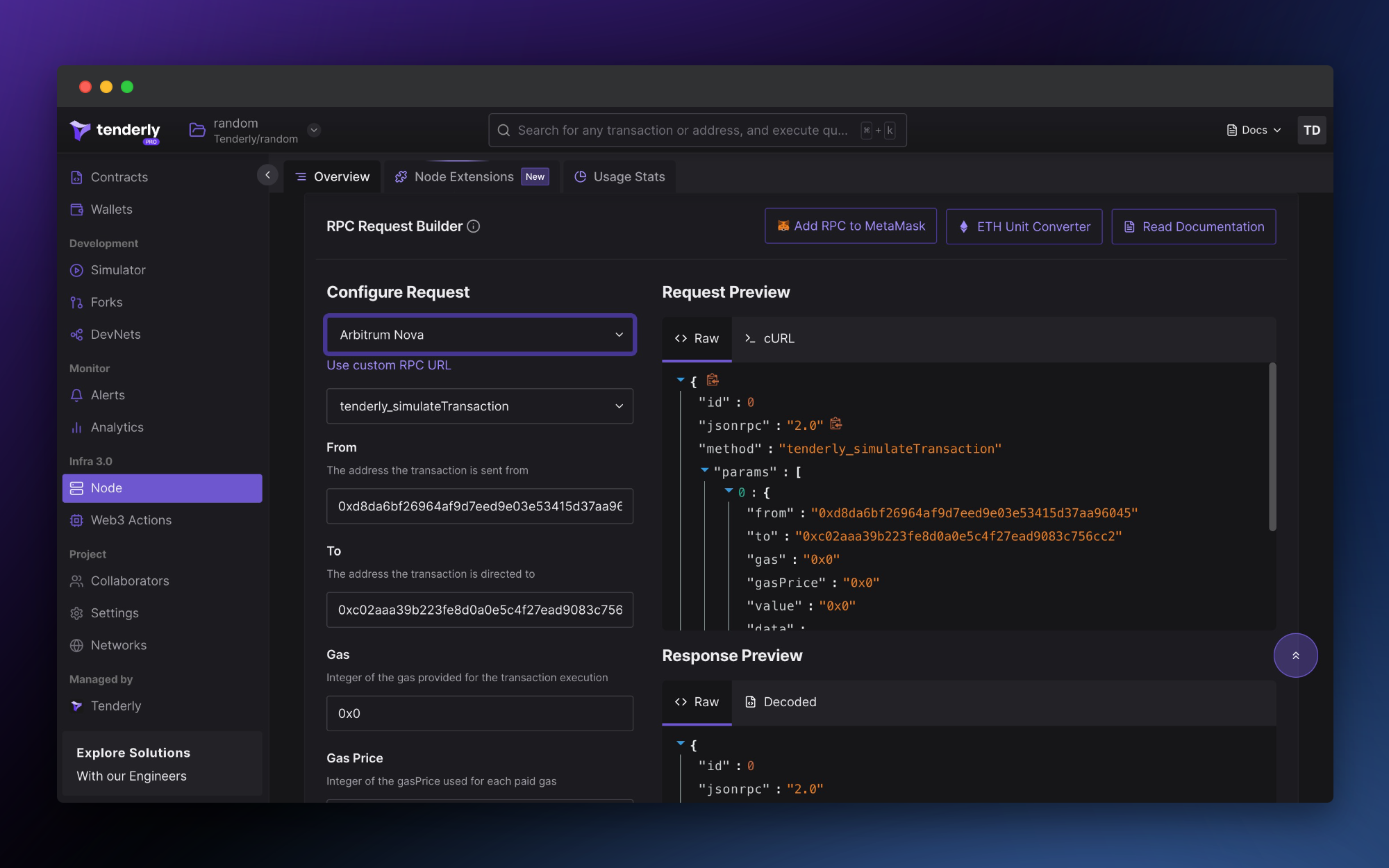Open the tenderly_simulateTransaction method dropdown
Image resolution: width=1389 pixels, height=868 pixels.
[x=479, y=406]
